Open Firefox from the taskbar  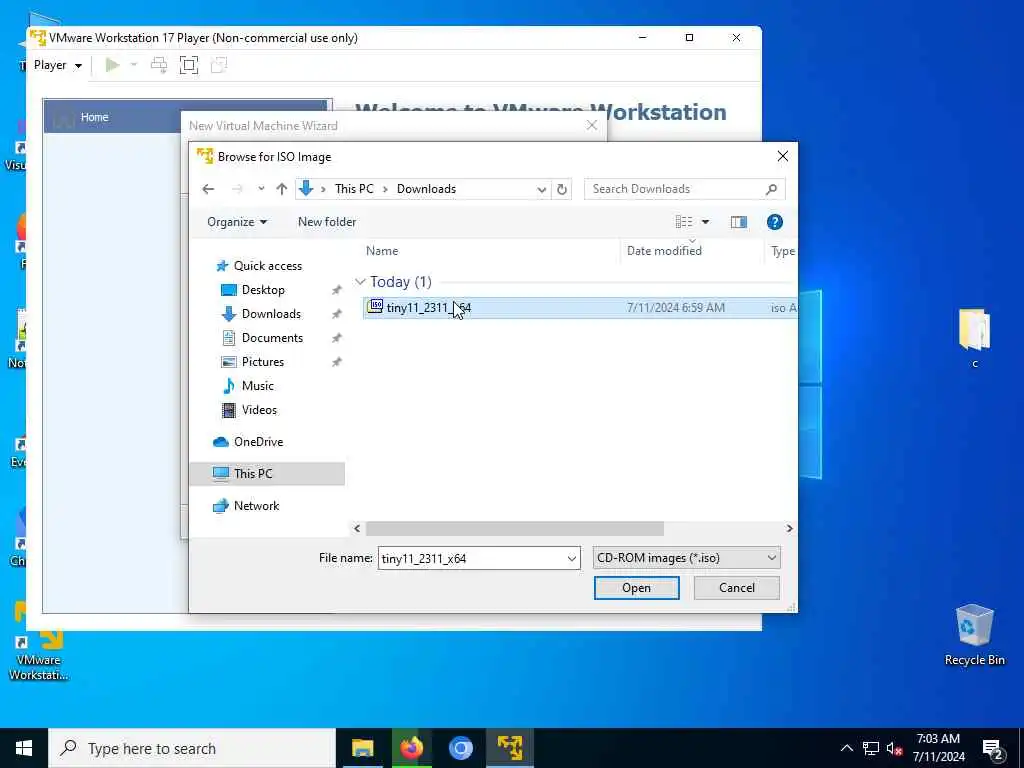click(x=411, y=748)
